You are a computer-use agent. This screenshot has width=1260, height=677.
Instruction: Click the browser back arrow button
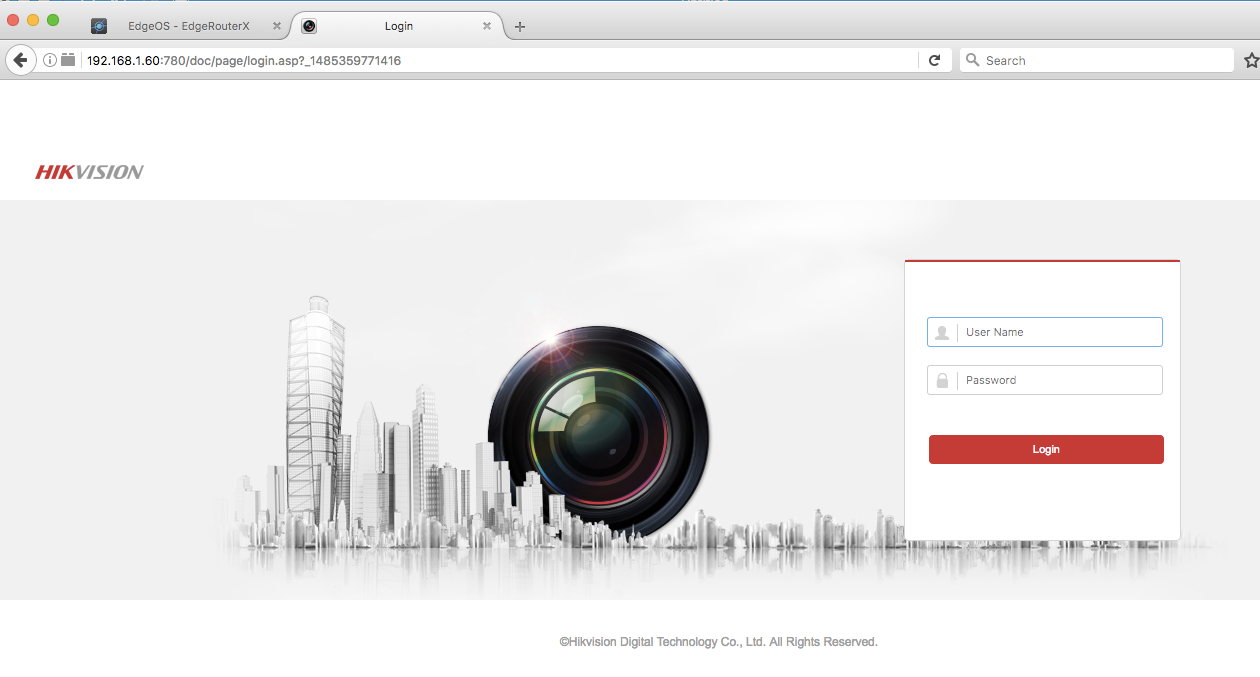pos(20,60)
